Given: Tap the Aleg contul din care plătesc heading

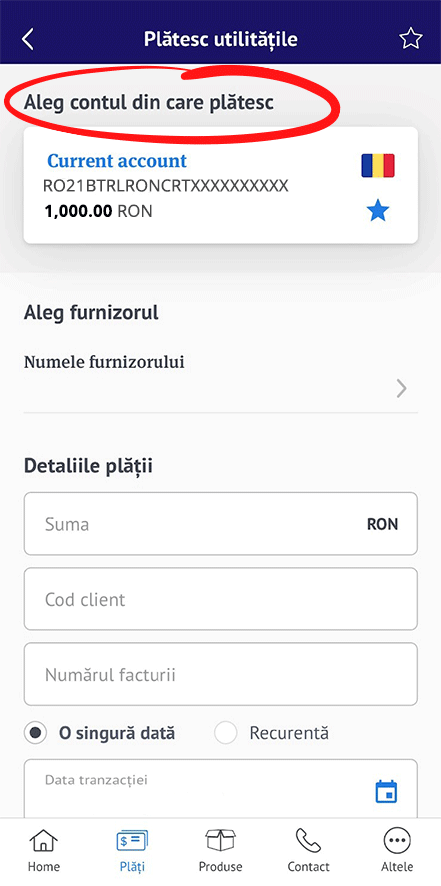Looking at the screenshot, I should [x=149, y=102].
